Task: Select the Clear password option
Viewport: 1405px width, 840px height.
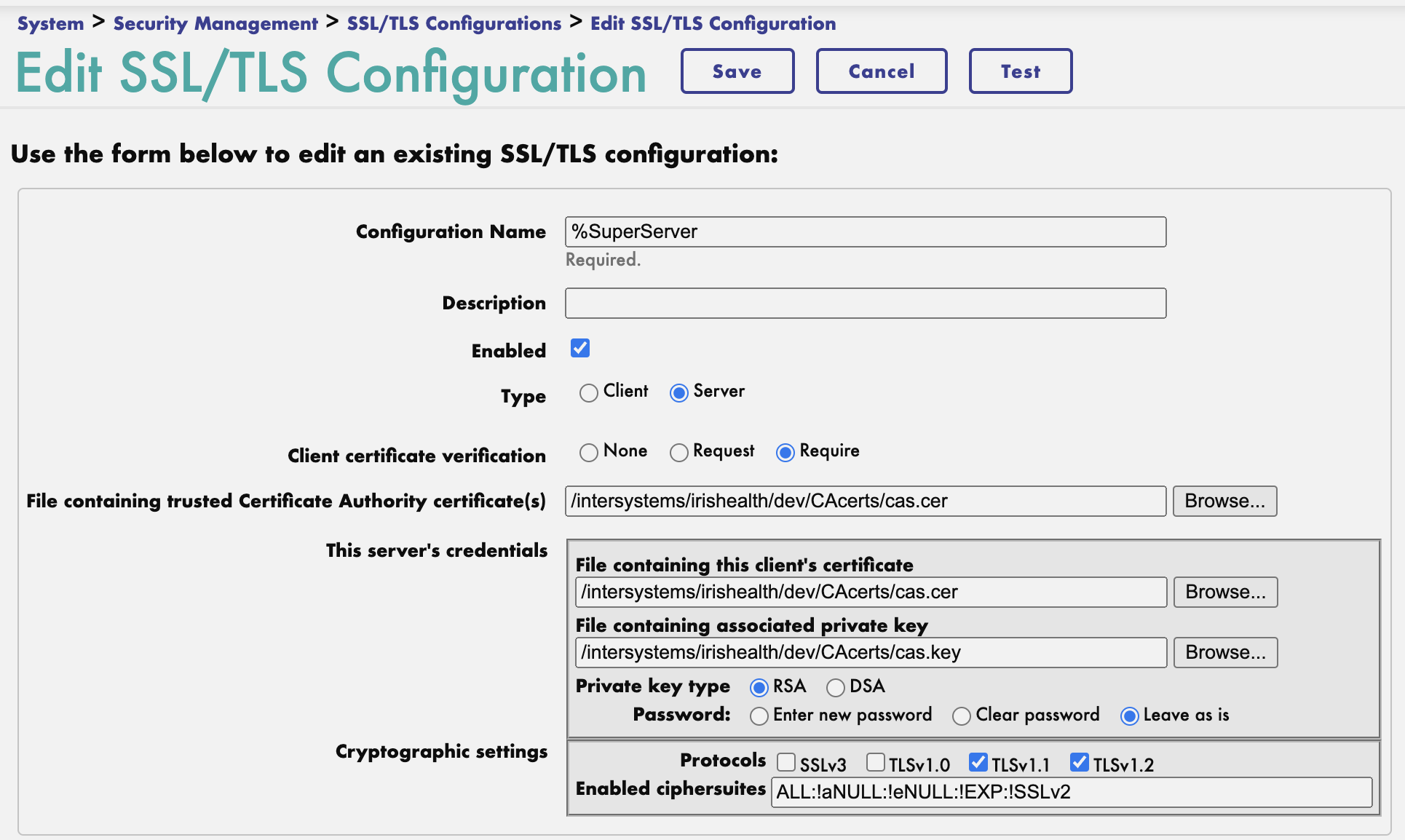Action: pos(961,716)
